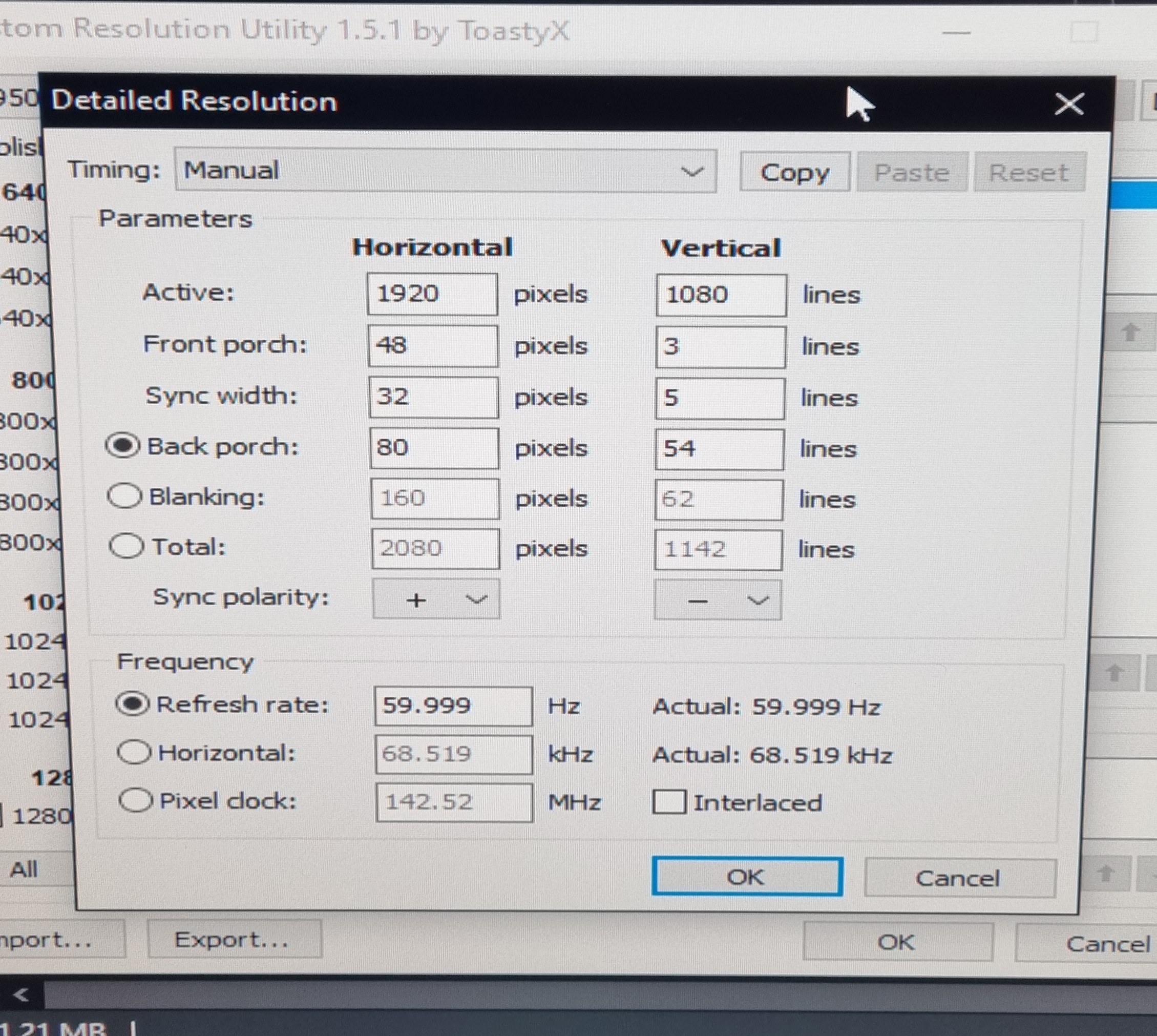The image size is (1157, 1036).
Task: Click the Export... button
Action: tap(234, 939)
